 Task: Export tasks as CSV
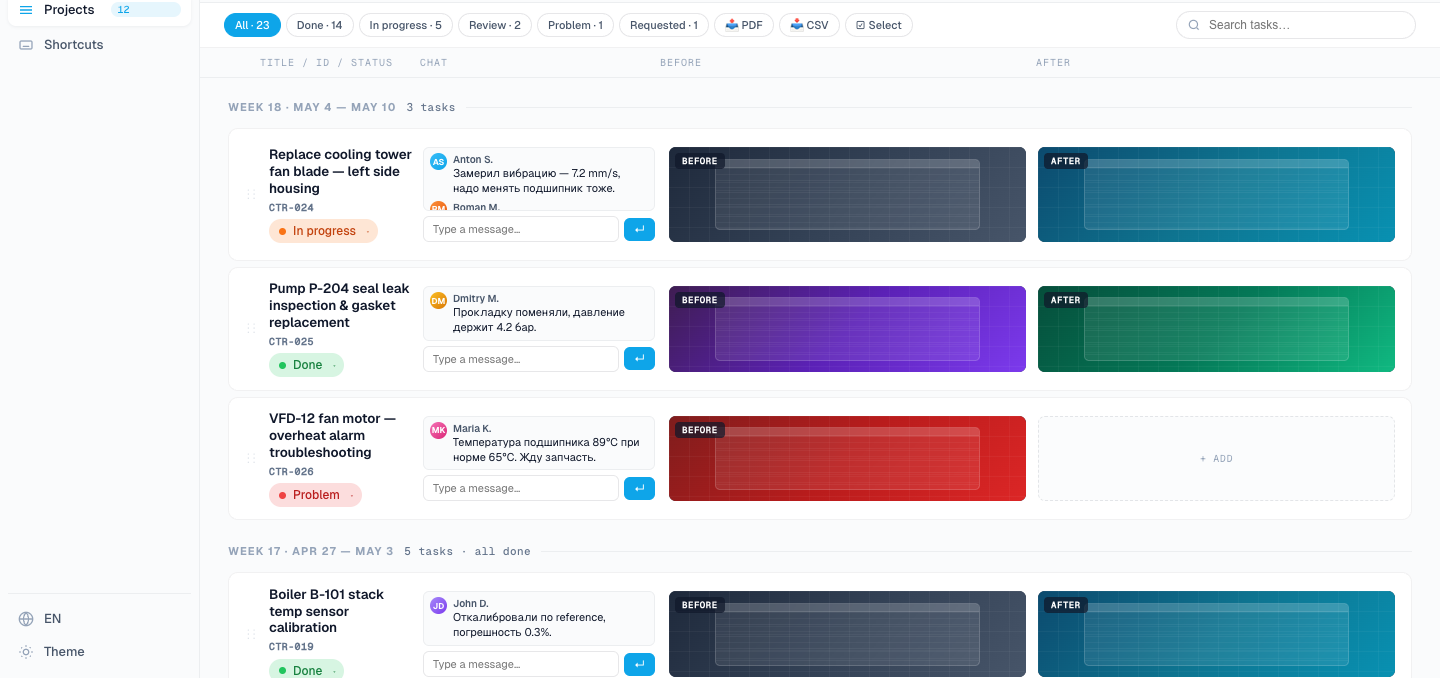point(809,25)
